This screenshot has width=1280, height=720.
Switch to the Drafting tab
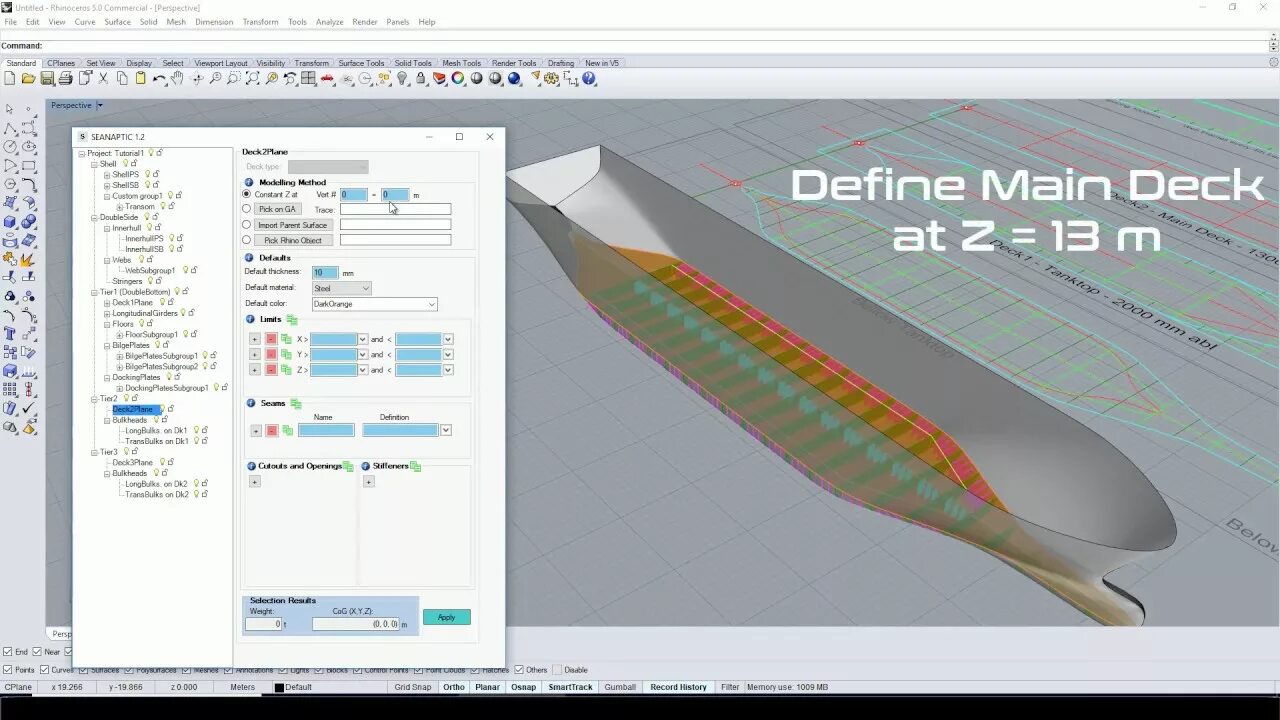click(x=561, y=63)
